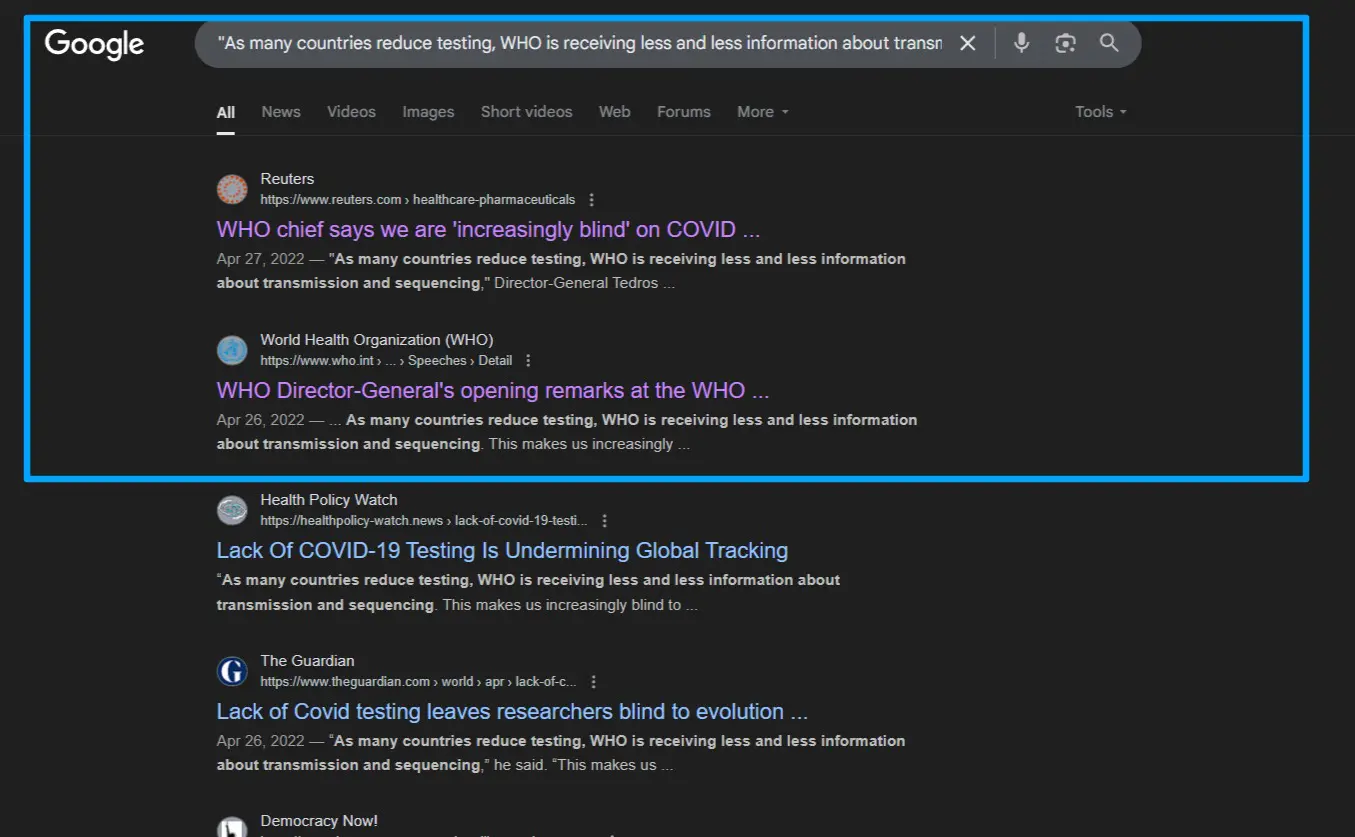Select the All results tab
This screenshot has width=1355, height=837.
(x=226, y=112)
